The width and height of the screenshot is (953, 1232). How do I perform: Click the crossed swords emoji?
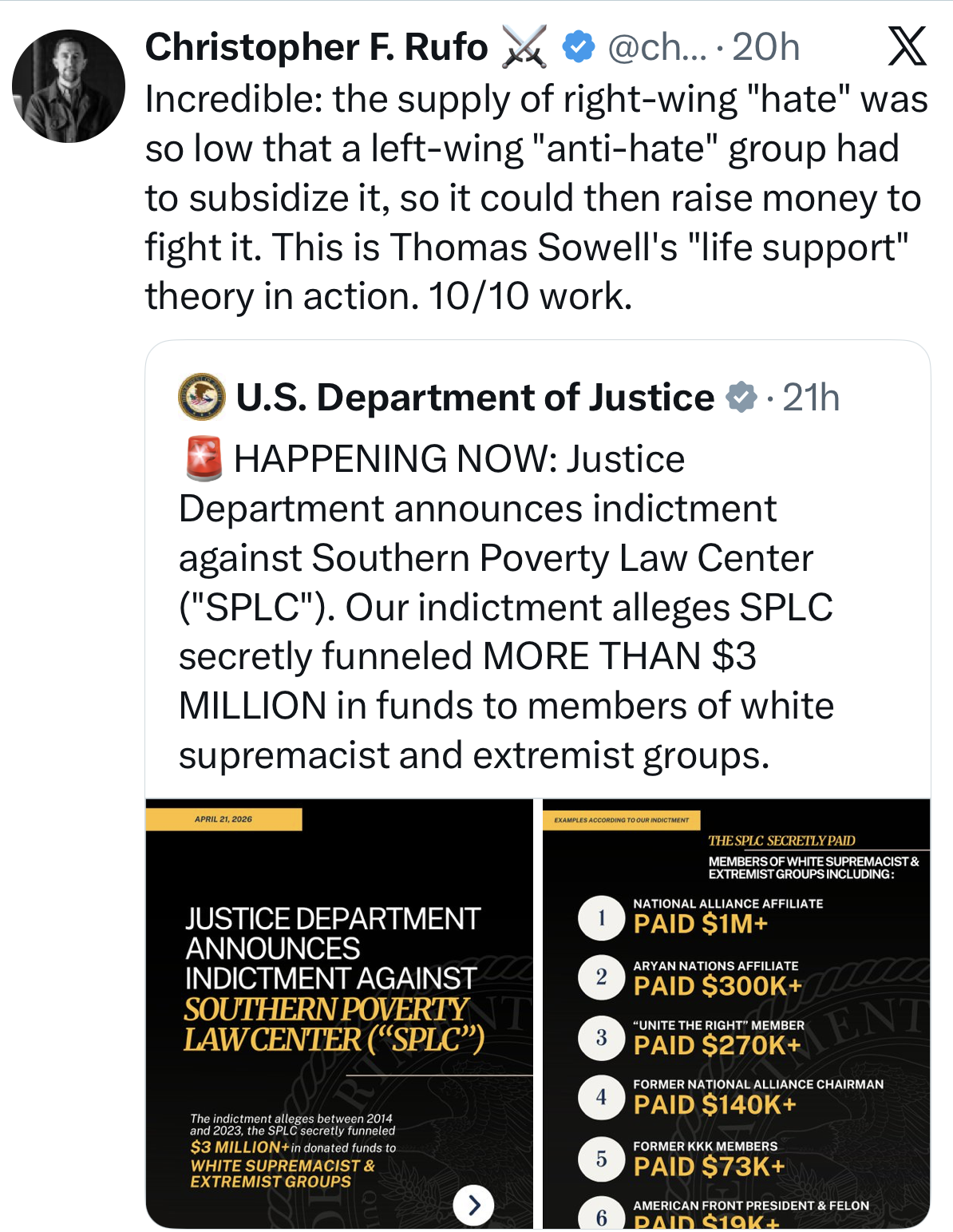[x=525, y=46]
